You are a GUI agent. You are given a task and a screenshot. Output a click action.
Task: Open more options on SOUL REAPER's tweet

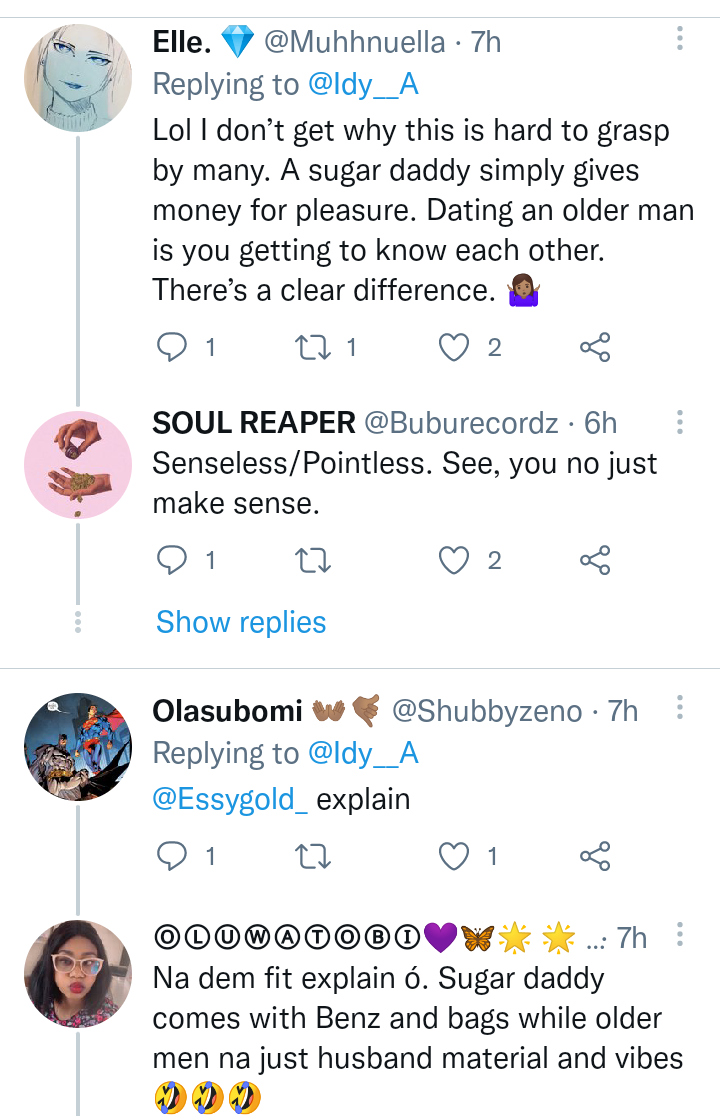click(x=680, y=422)
